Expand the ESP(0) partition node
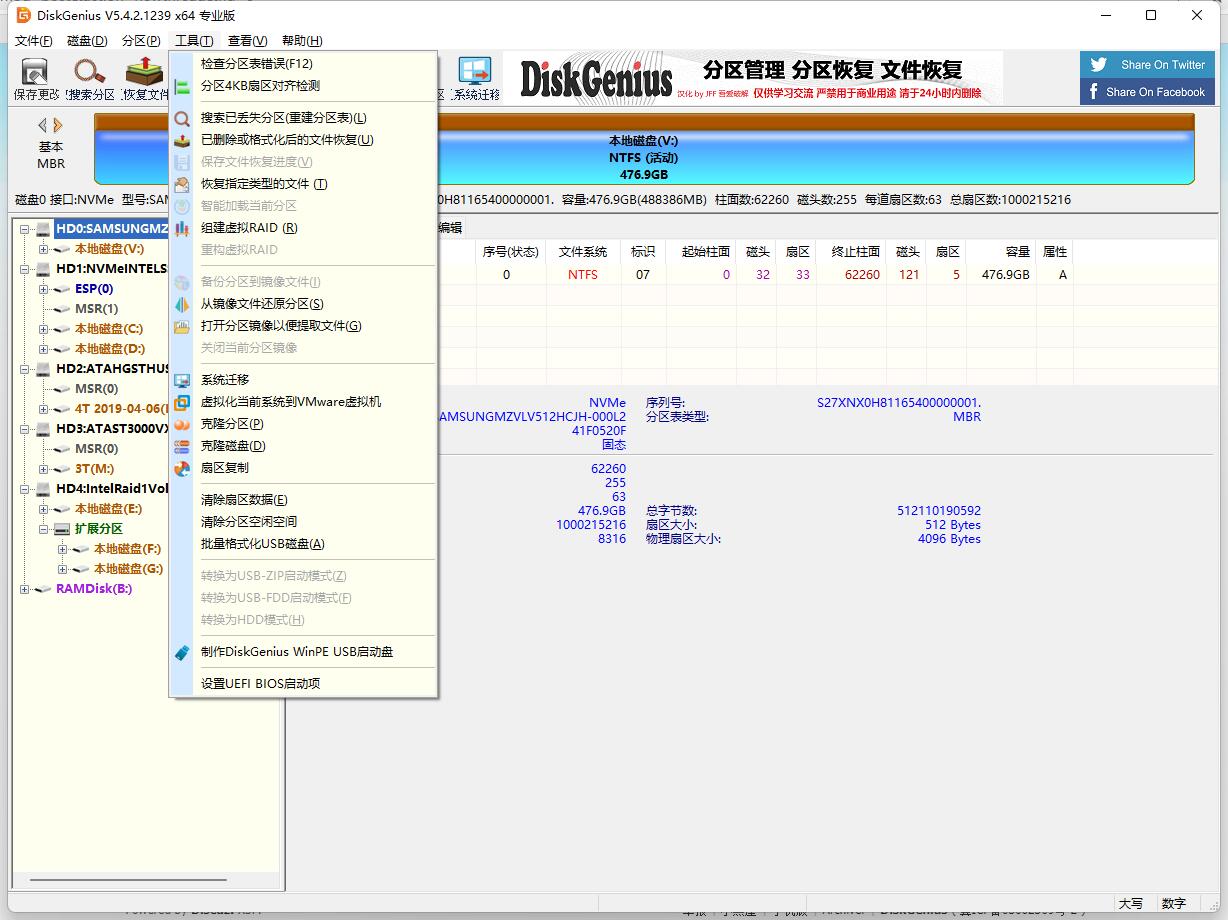The height and width of the screenshot is (920, 1228). pos(44,289)
